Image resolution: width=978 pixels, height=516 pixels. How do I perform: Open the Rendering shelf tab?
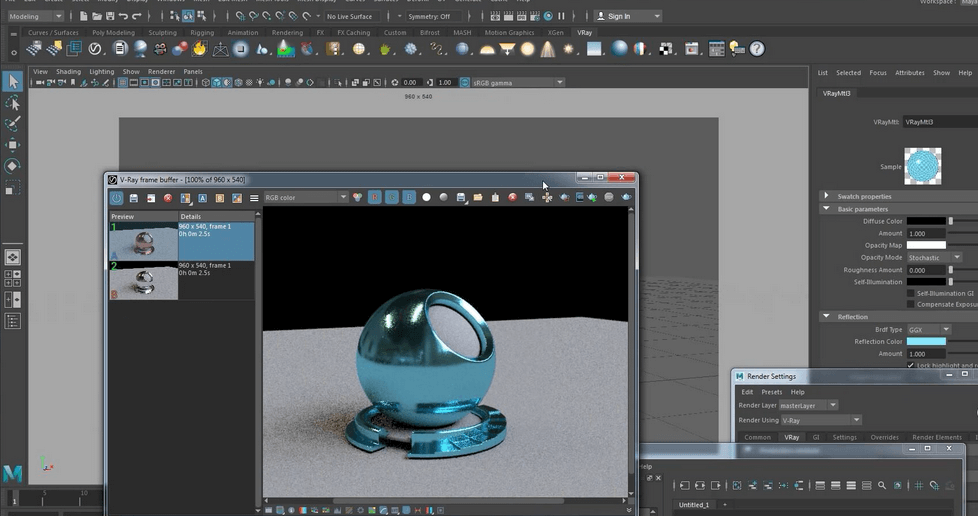[x=287, y=32]
